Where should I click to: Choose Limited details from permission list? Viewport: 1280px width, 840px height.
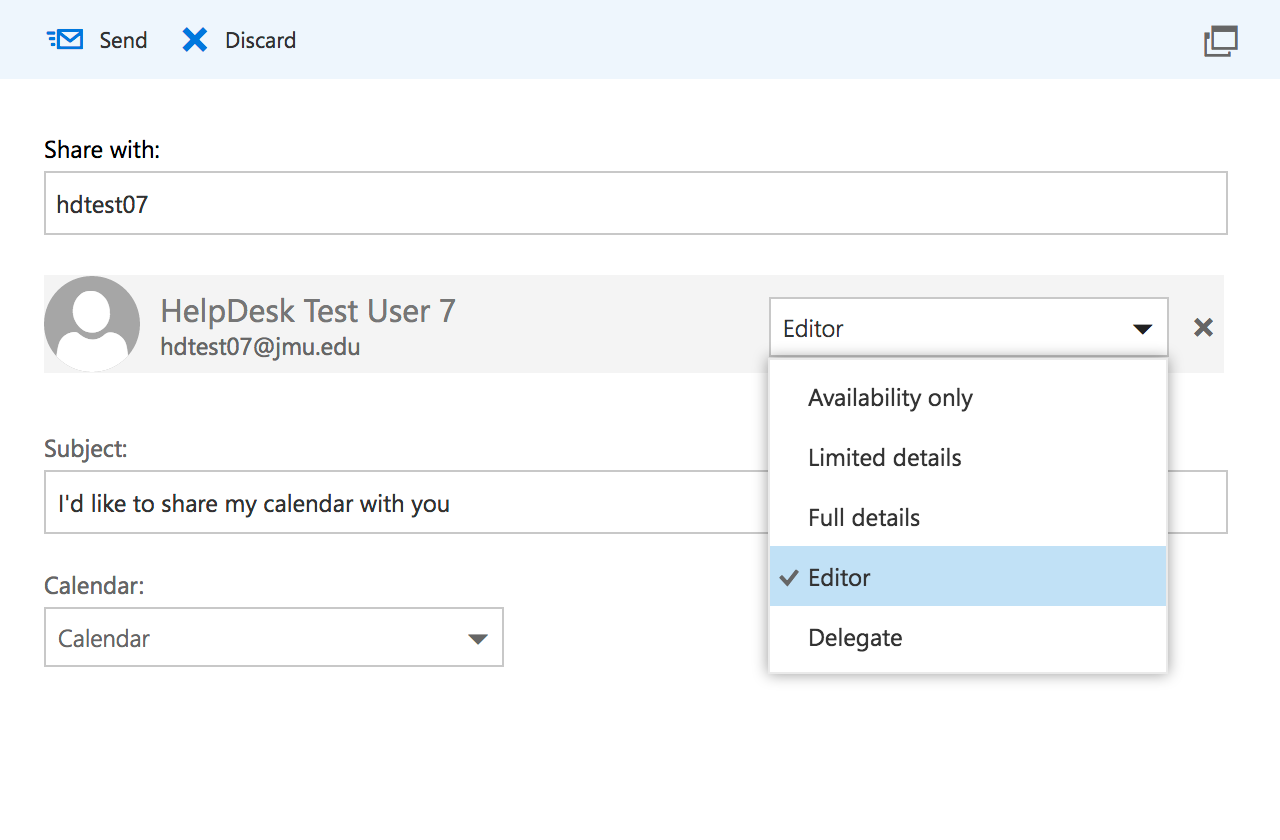pyautogui.click(x=884, y=458)
